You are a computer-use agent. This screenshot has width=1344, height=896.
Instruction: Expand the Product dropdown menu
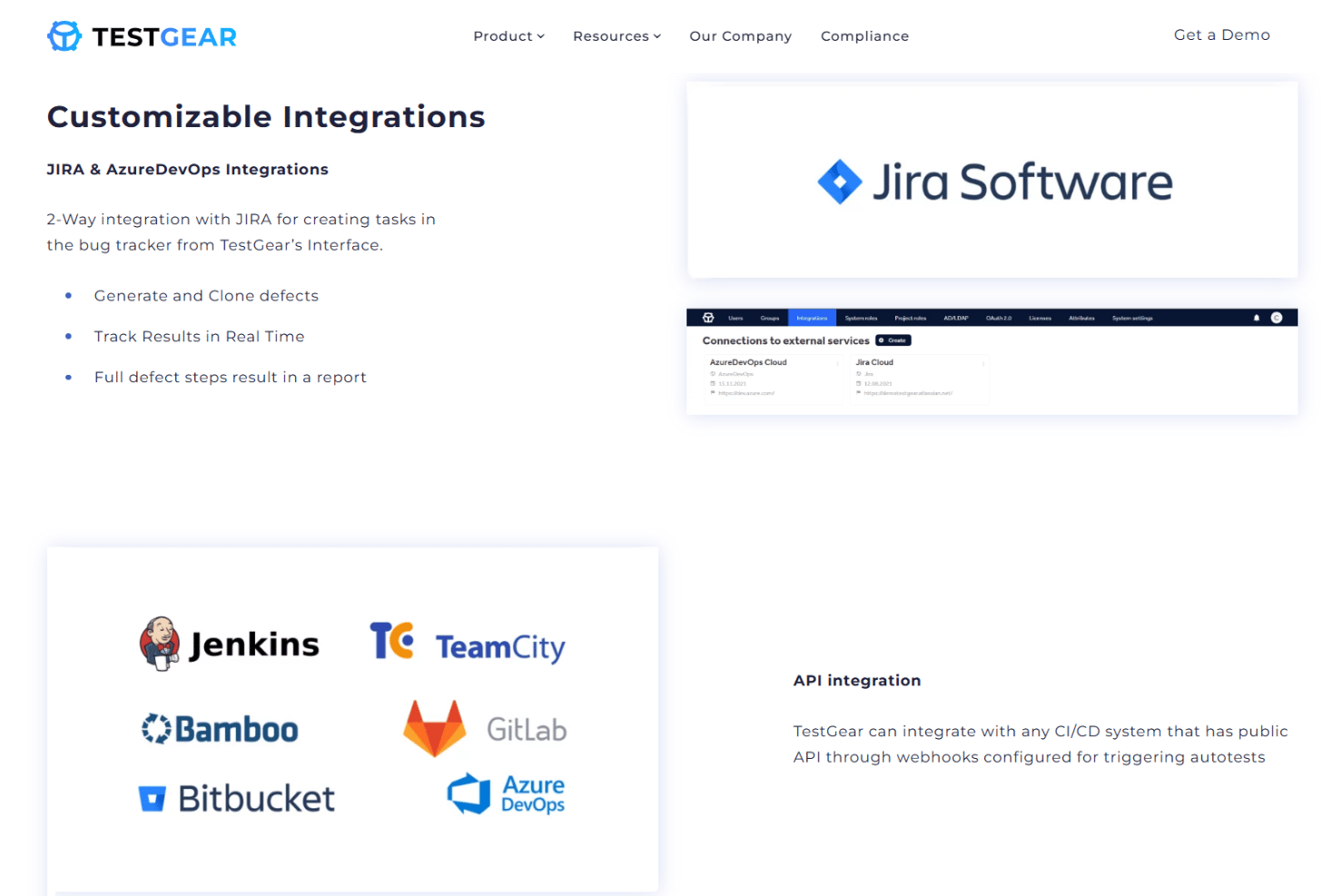point(509,36)
